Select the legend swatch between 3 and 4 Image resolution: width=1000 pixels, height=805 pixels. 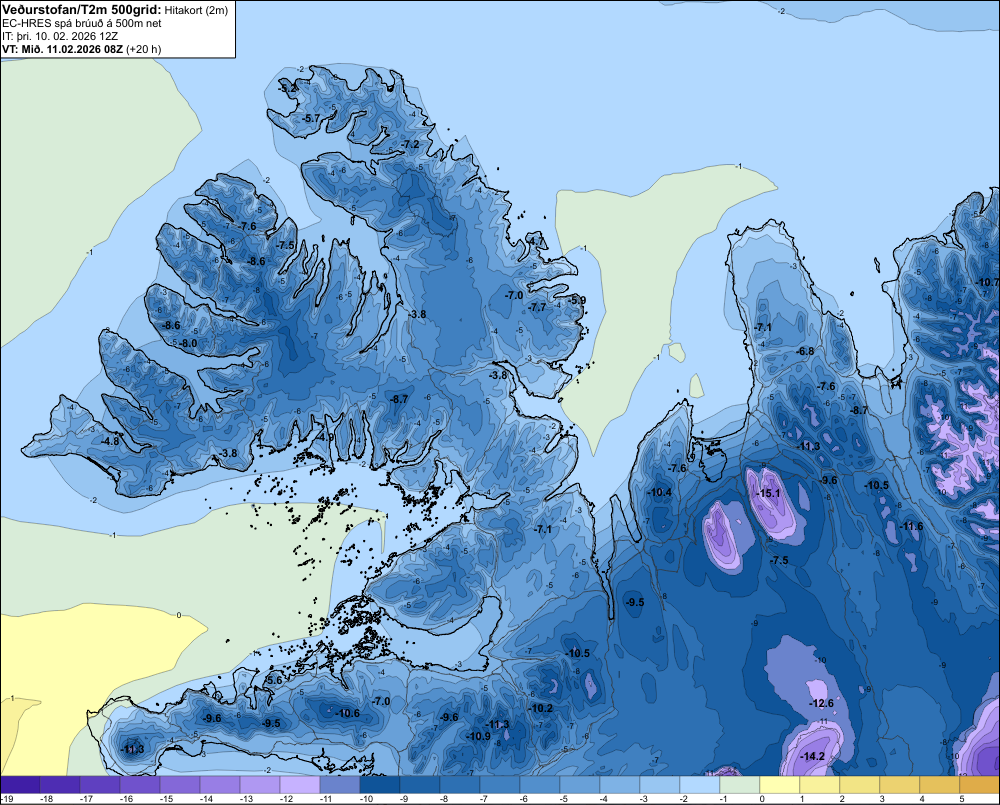(x=899, y=785)
